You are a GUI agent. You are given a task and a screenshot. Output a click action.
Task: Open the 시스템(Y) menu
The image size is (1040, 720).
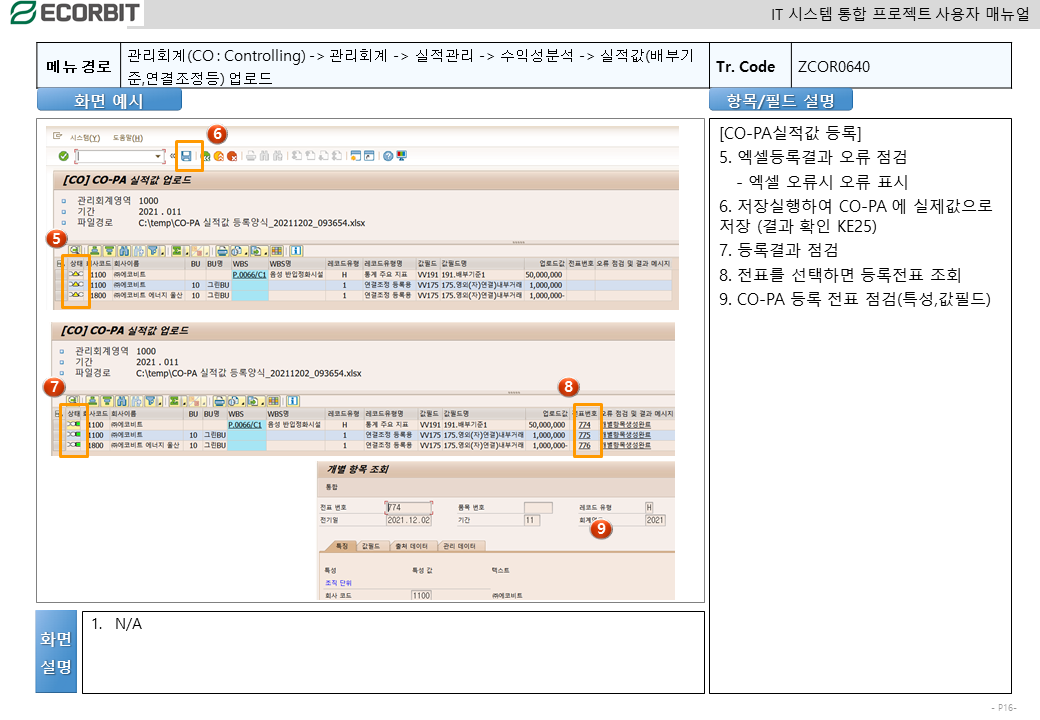(85, 138)
